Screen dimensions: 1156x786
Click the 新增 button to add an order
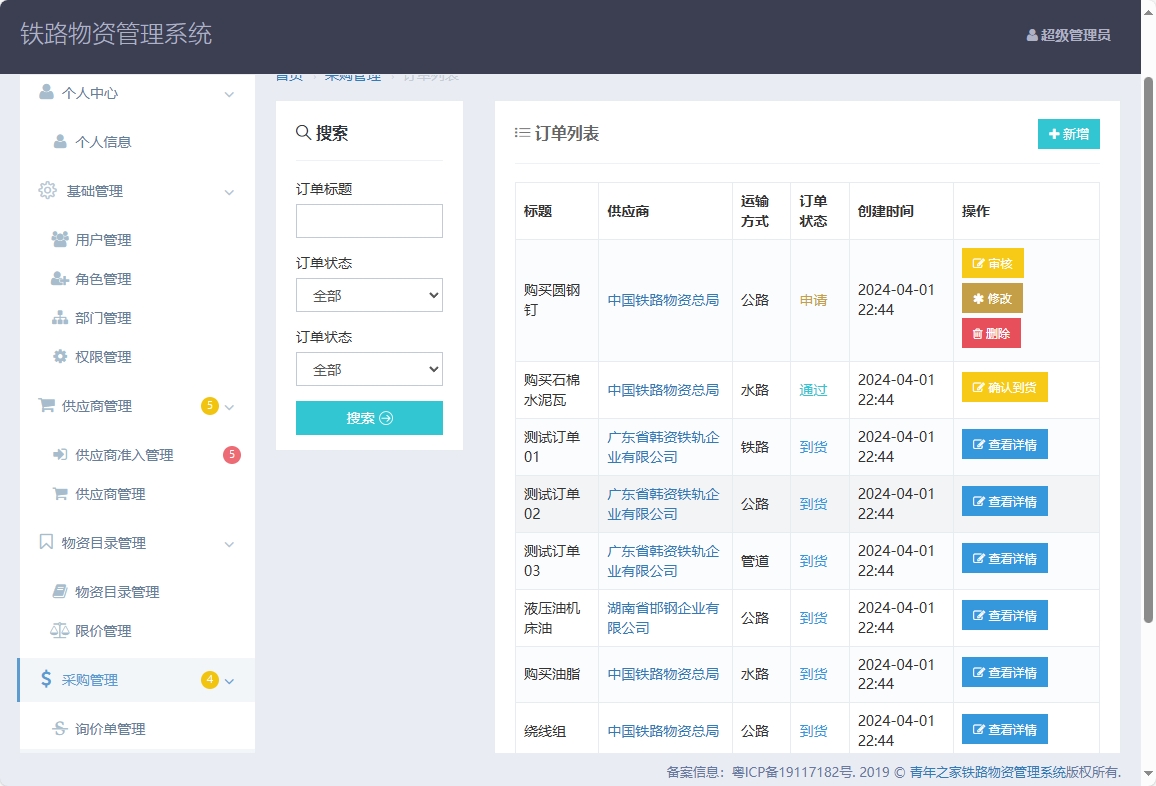pos(1068,133)
